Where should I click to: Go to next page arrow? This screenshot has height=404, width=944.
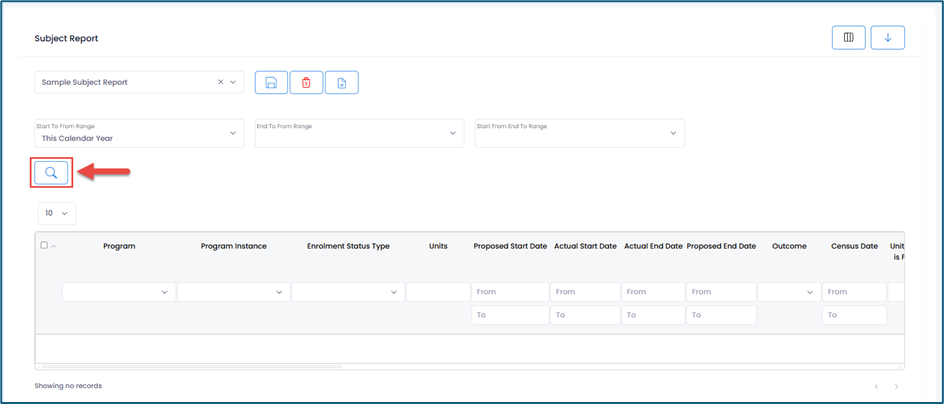tap(896, 386)
